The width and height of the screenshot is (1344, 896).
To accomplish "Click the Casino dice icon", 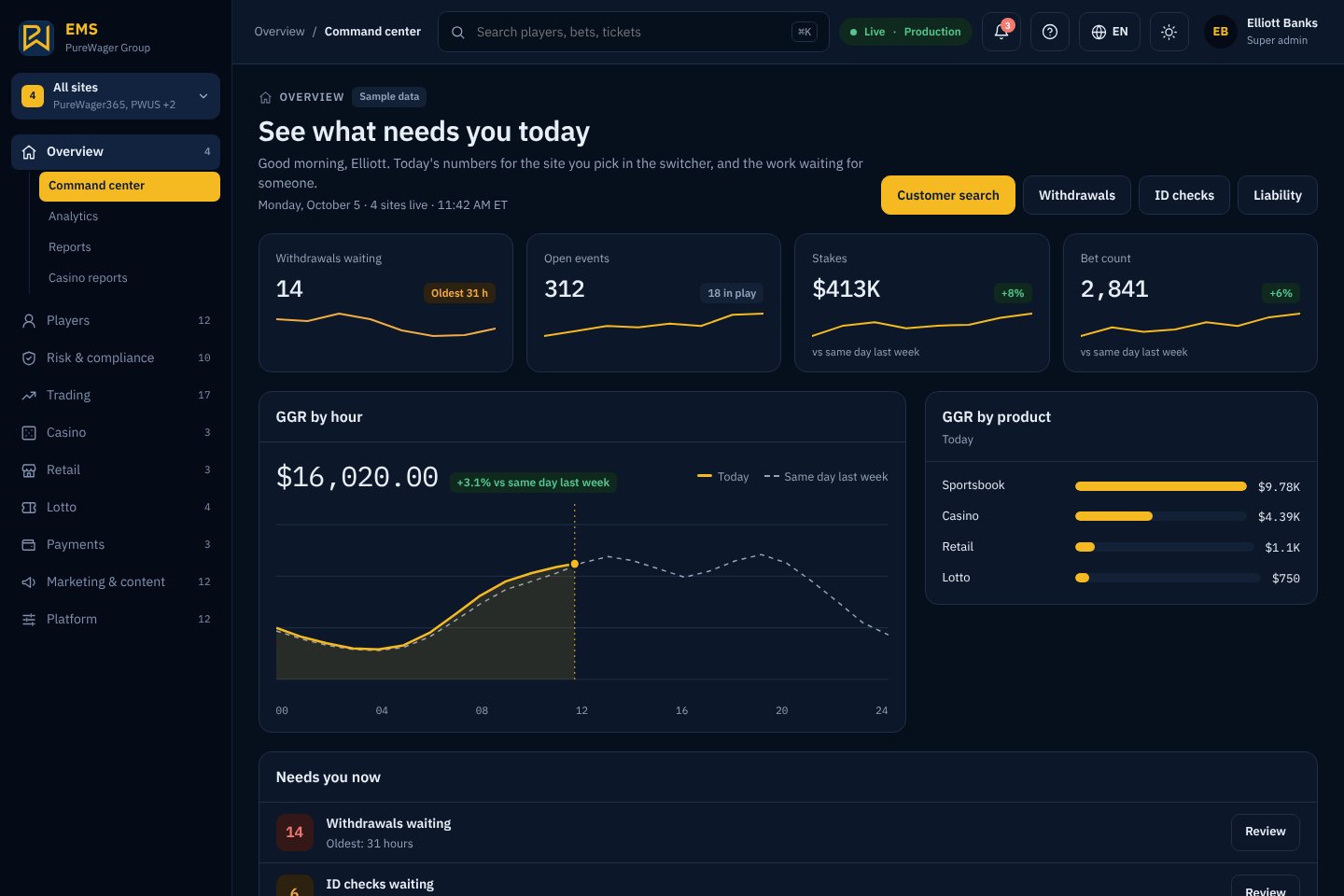I will pyautogui.click(x=29, y=432).
